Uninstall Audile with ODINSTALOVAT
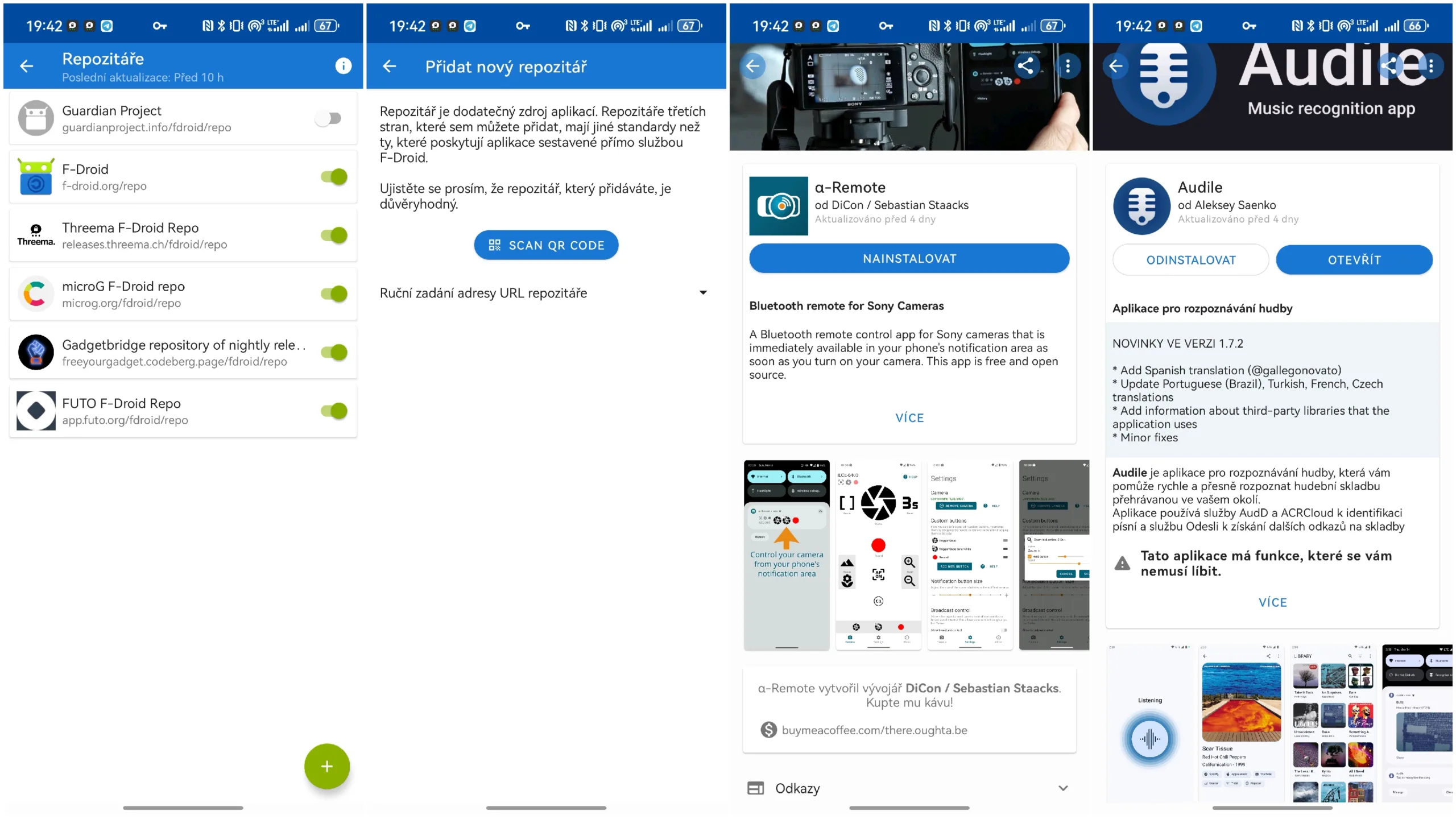This screenshot has height=819, width=1456. [x=1190, y=260]
